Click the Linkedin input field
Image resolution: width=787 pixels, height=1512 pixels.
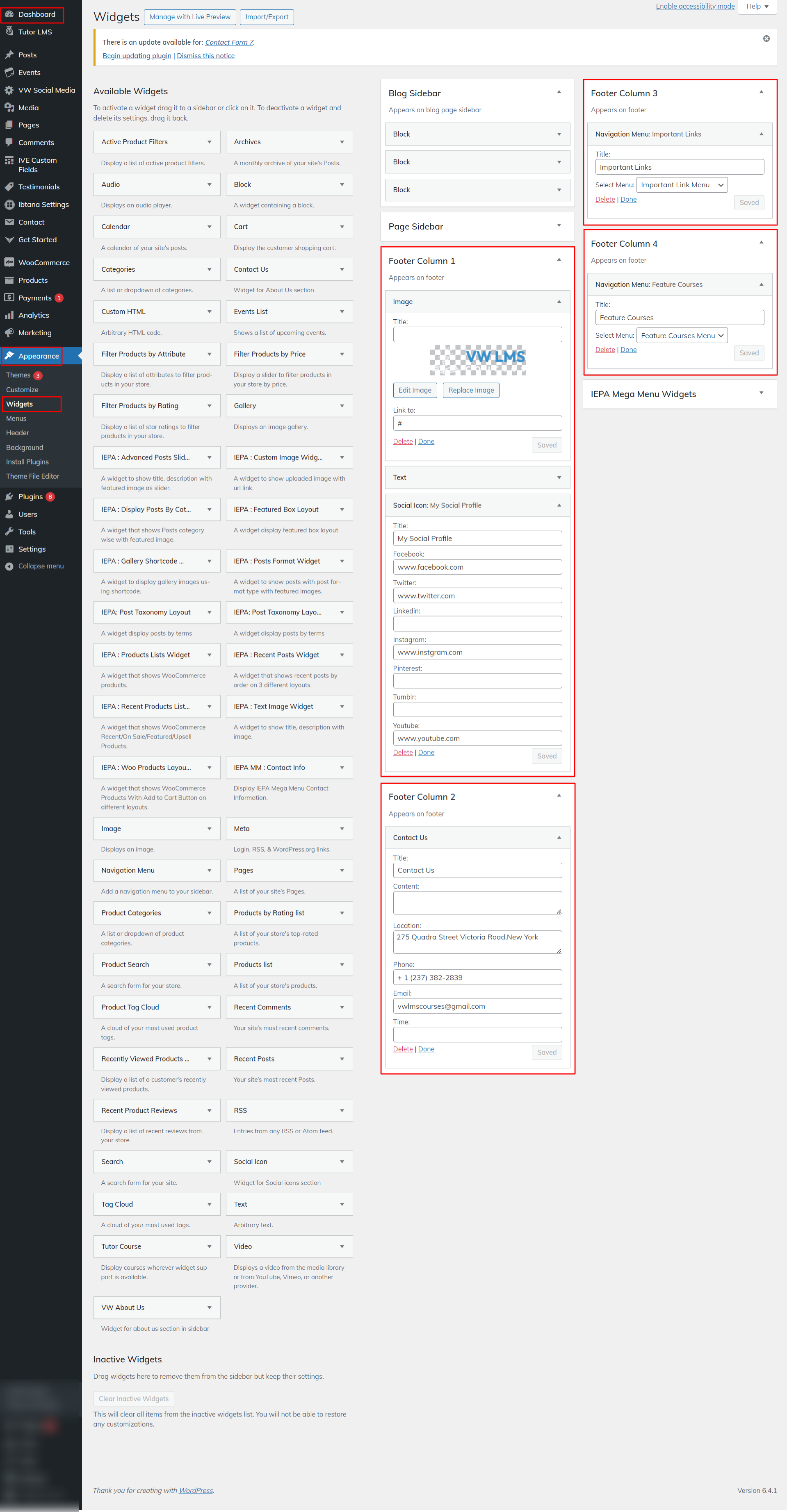[477, 624]
